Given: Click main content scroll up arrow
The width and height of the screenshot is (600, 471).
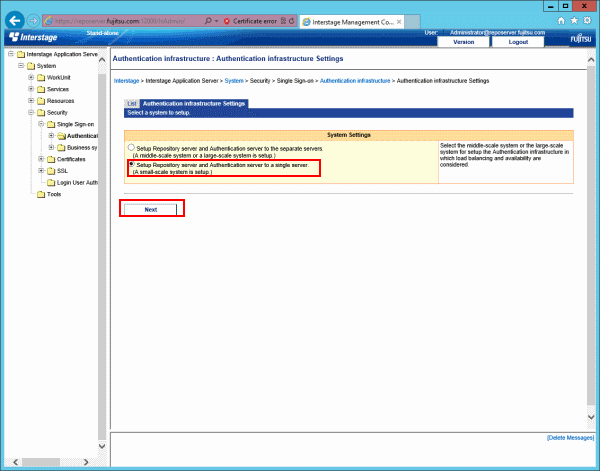Looking at the screenshot, I should coord(591,60).
